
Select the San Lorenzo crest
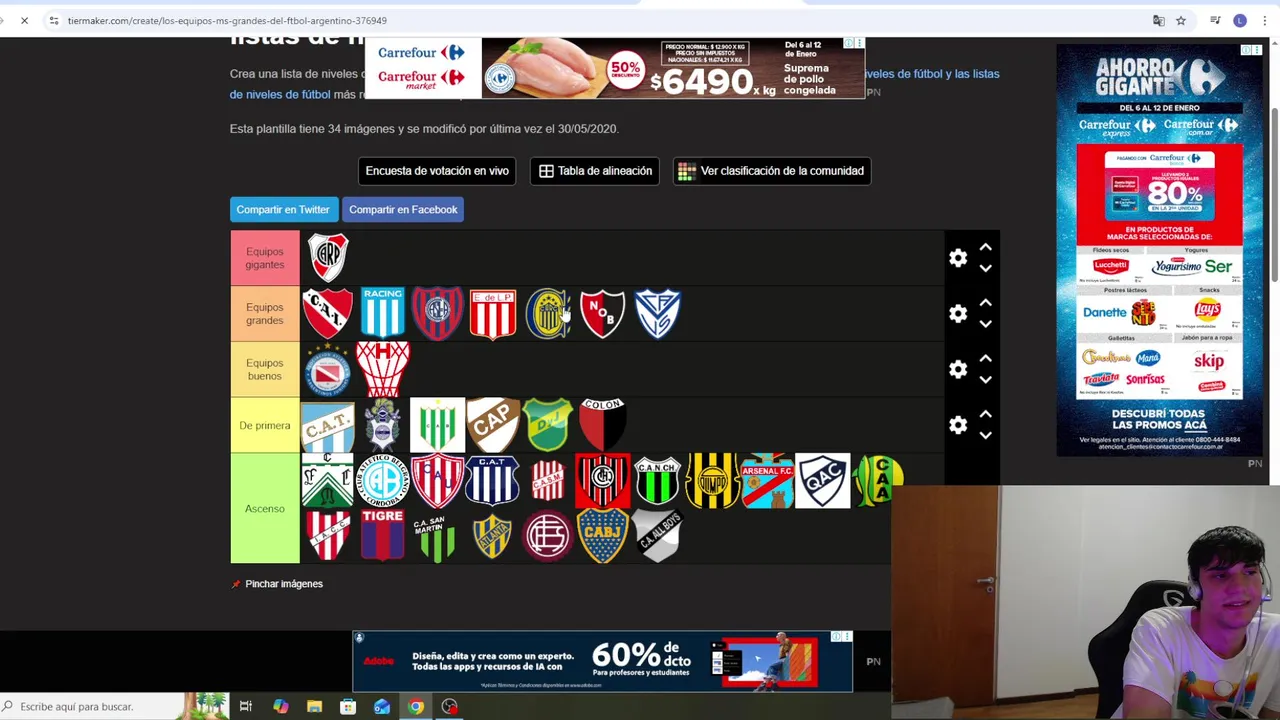(437, 313)
